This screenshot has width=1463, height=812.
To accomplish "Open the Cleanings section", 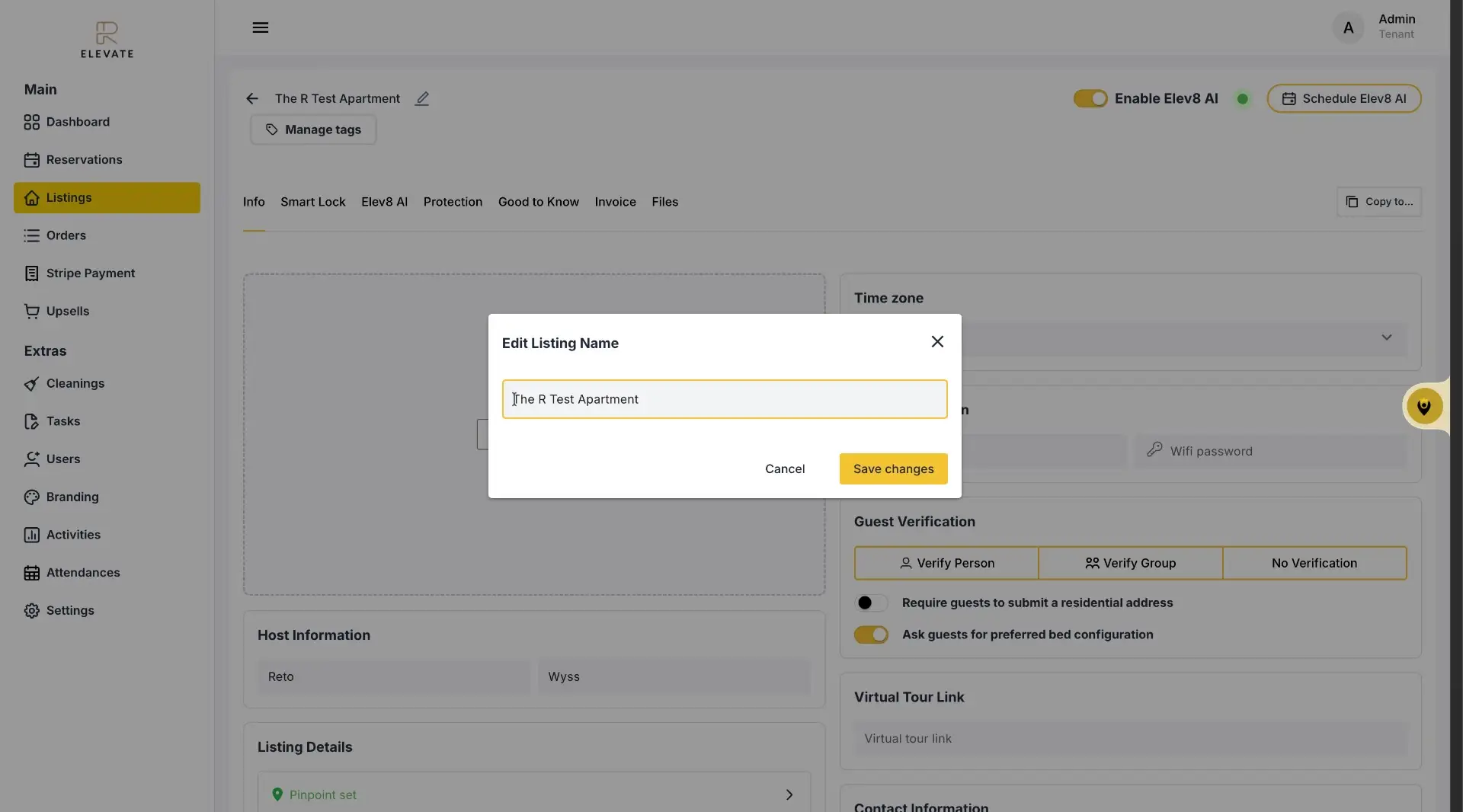I will pos(74,383).
